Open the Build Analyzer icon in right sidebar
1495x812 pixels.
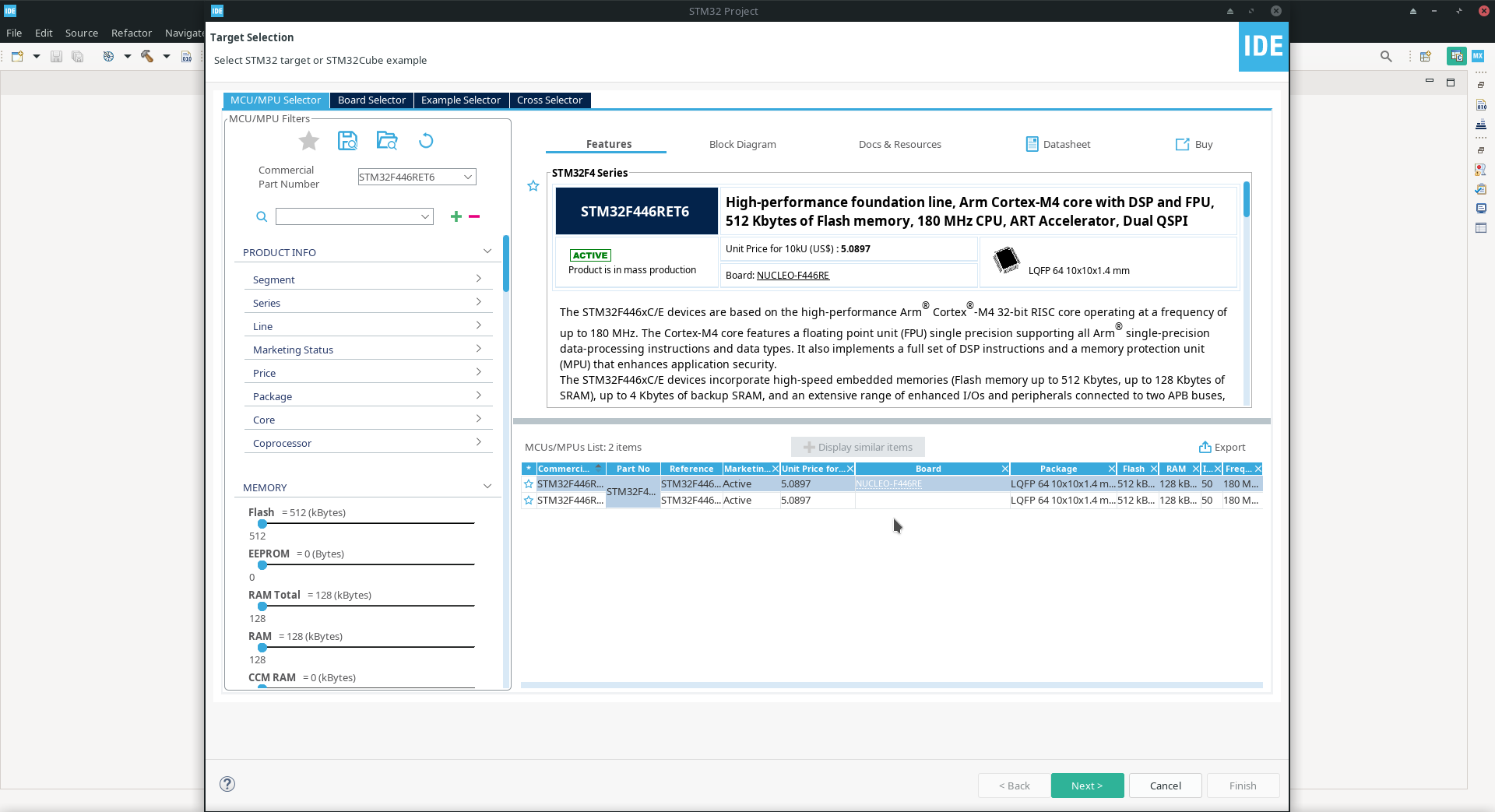[1481, 105]
